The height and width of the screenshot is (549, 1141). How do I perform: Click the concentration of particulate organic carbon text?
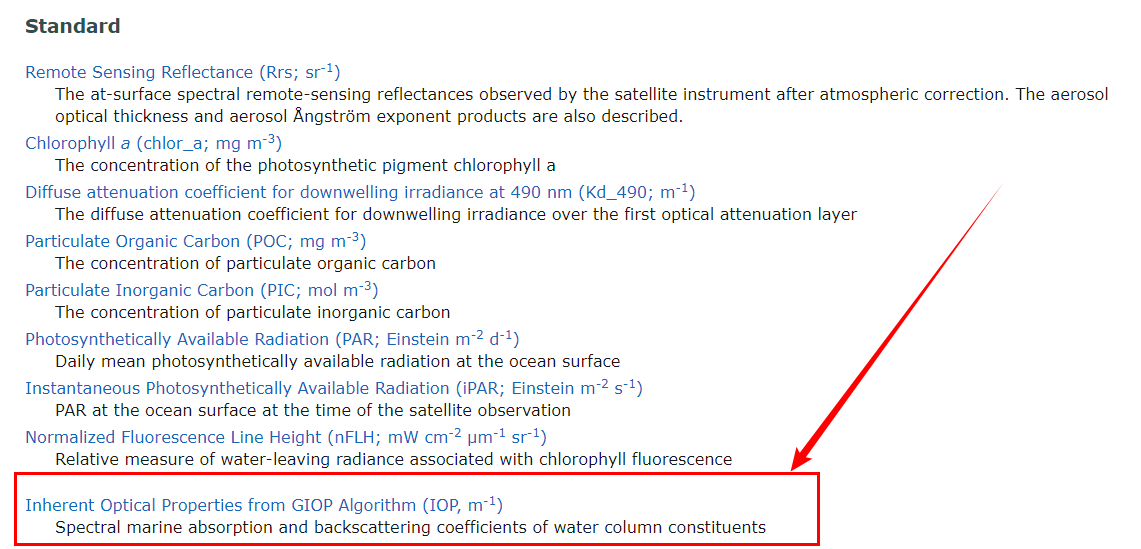245,263
